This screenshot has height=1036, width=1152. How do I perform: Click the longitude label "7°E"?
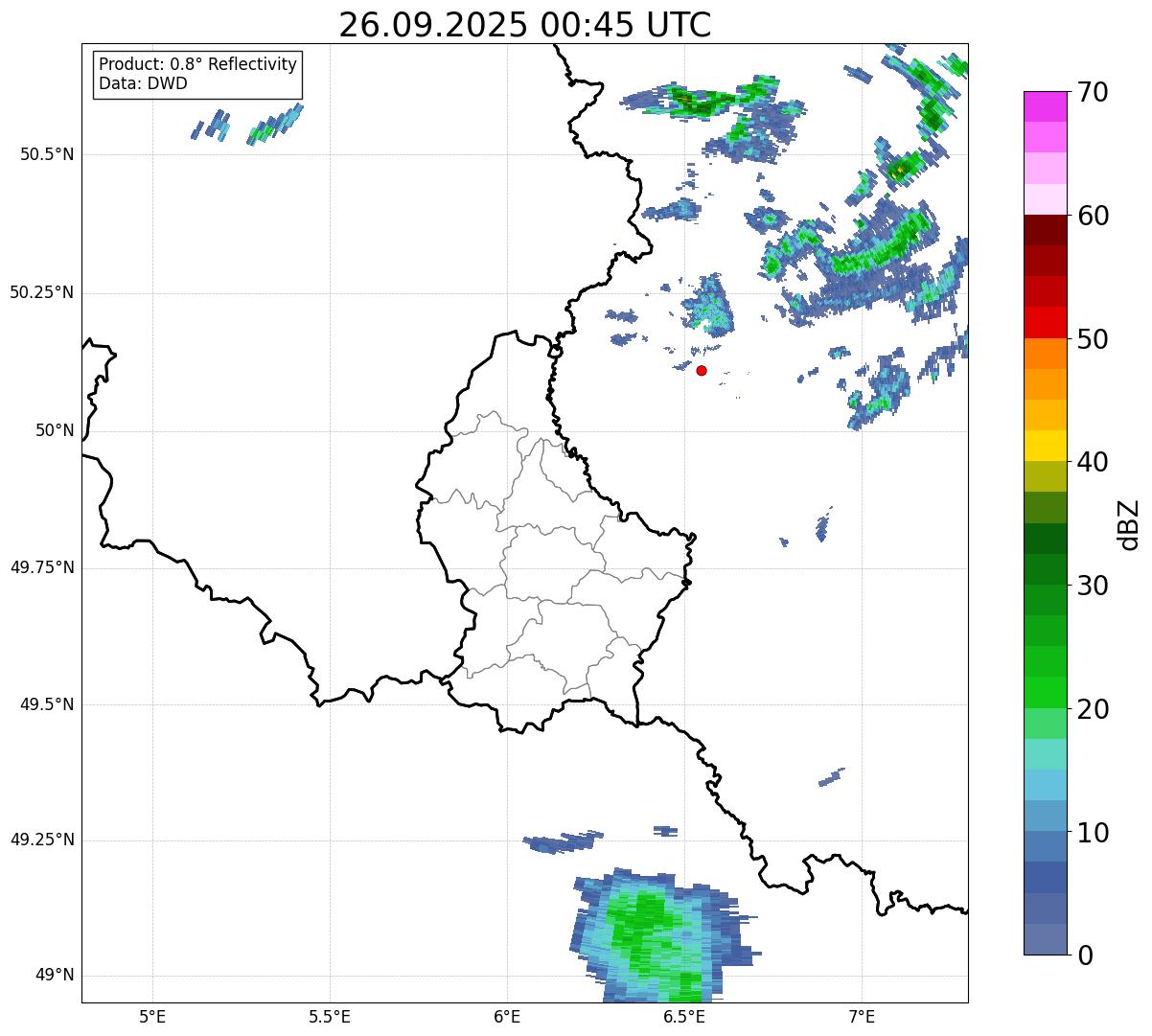pyautogui.click(x=863, y=1016)
